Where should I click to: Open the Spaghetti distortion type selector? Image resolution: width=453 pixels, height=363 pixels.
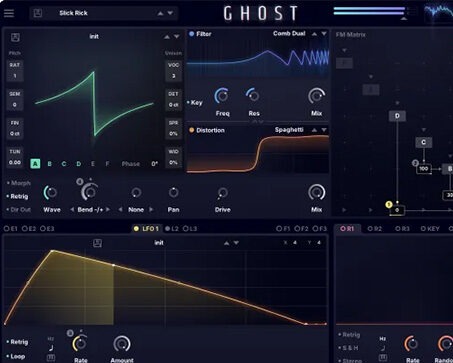(x=289, y=130)
